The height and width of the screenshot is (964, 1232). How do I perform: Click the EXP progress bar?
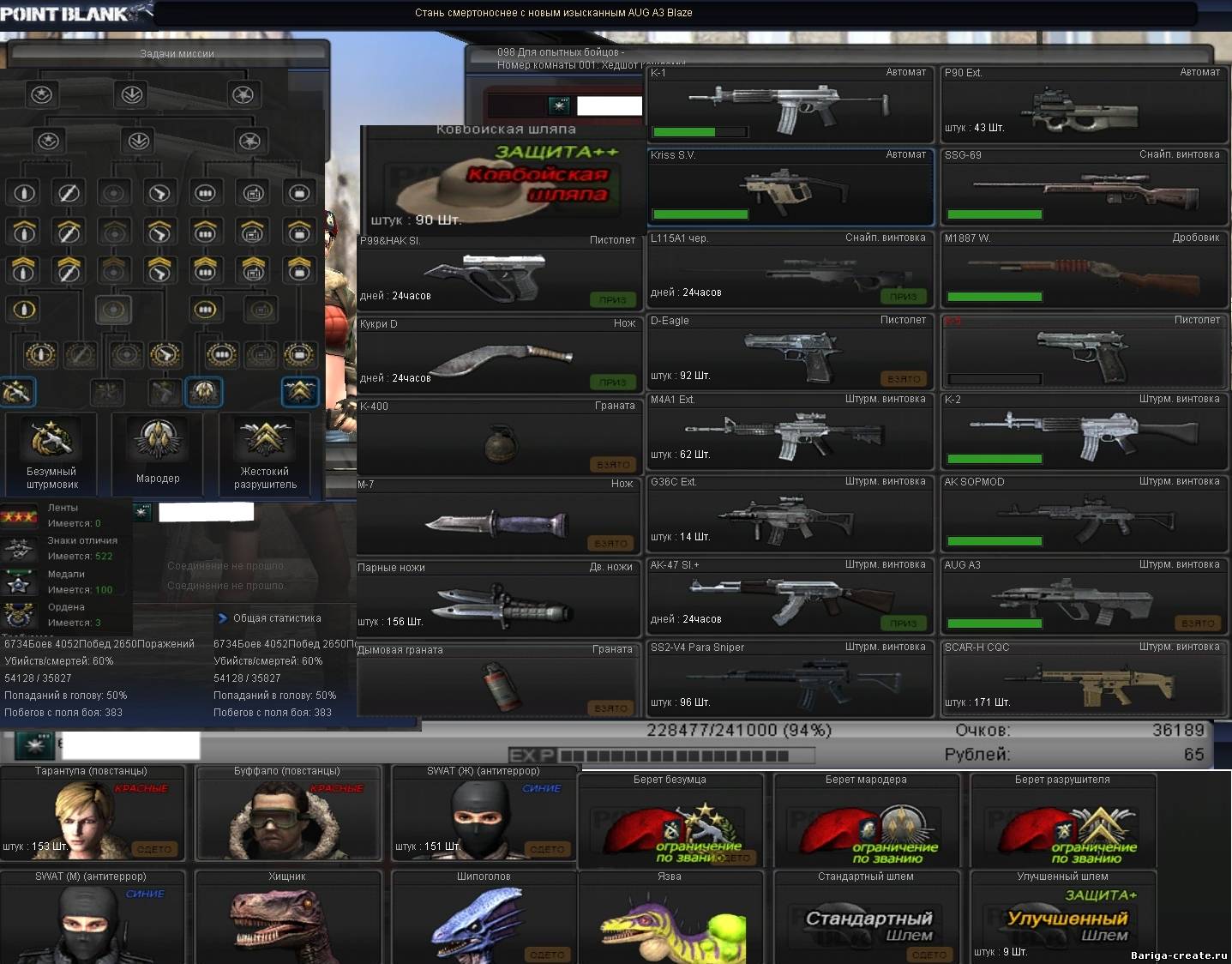coord(661,756)
